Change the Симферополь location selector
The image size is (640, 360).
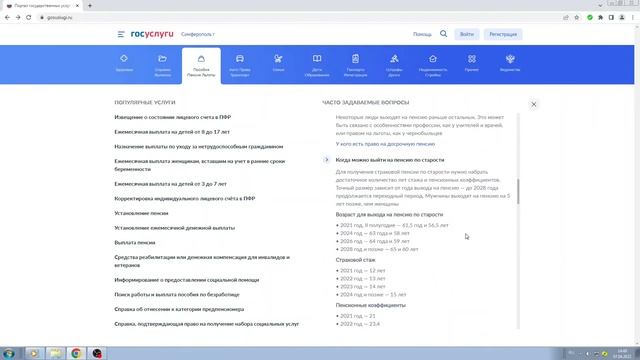click(198, 34)
